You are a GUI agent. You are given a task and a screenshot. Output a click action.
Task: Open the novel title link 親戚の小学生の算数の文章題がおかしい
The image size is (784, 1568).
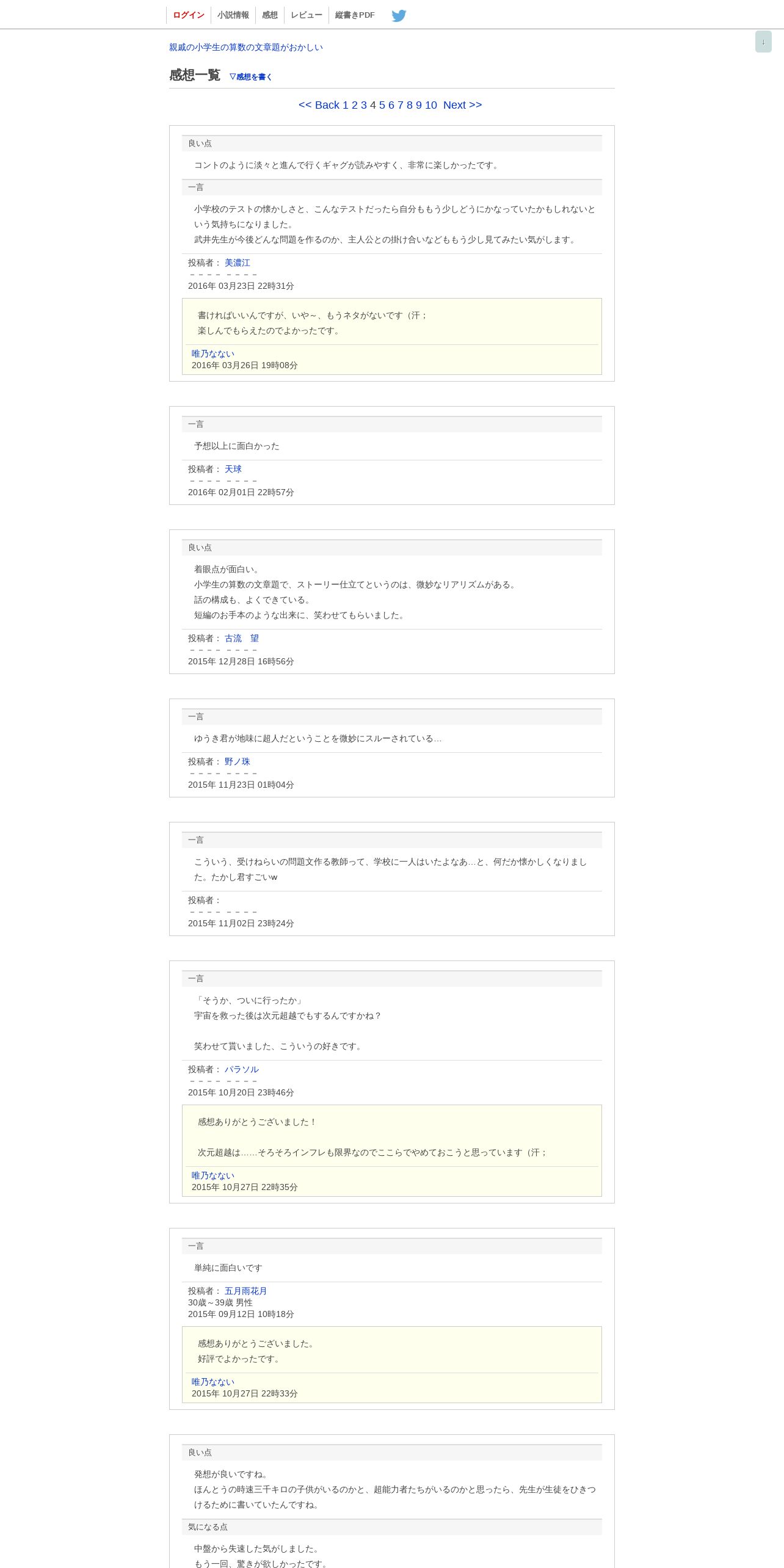pyautogui.click(x=246, y=47)
